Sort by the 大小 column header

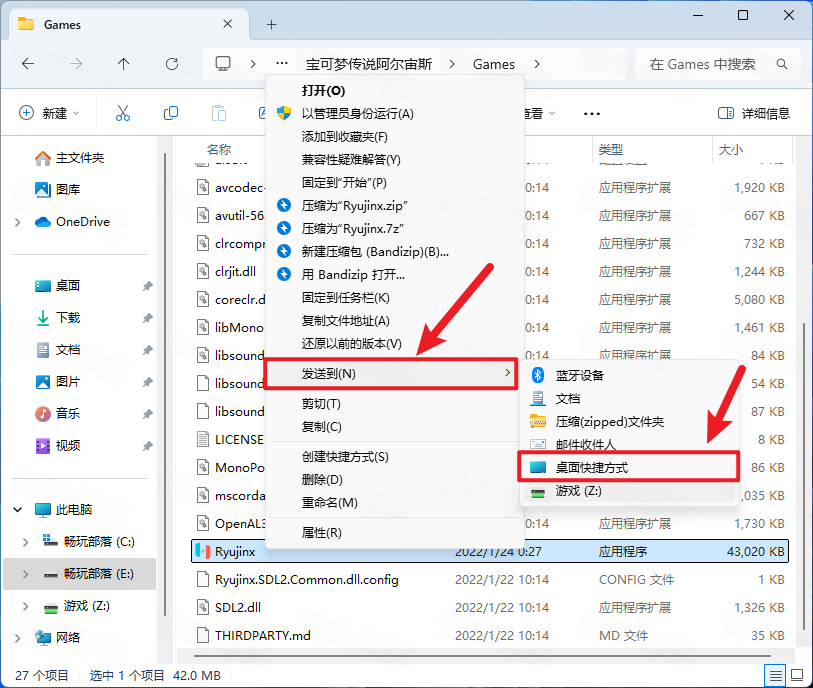(x=752, y=150)
